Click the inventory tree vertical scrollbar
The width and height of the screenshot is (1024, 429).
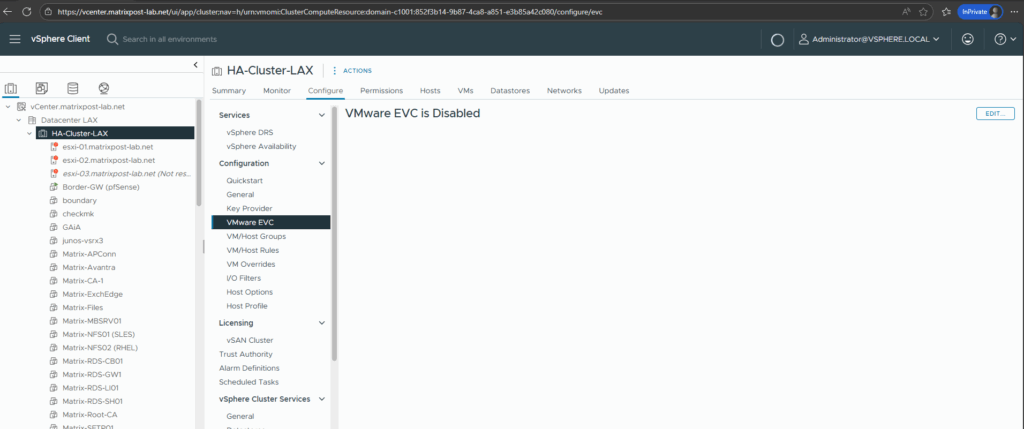[x=199, y=153]
